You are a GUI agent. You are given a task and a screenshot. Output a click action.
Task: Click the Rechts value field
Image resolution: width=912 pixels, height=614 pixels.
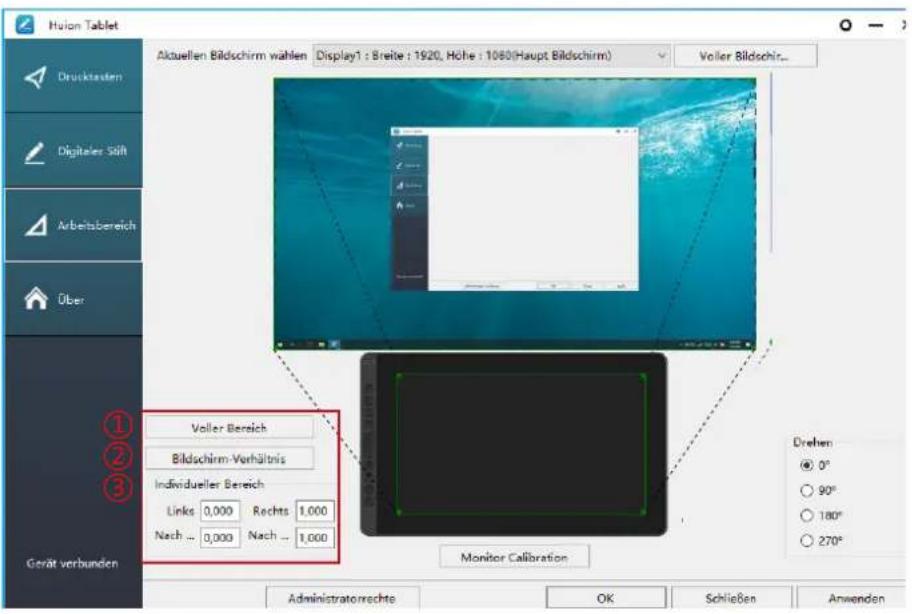[x=315, y=511]
